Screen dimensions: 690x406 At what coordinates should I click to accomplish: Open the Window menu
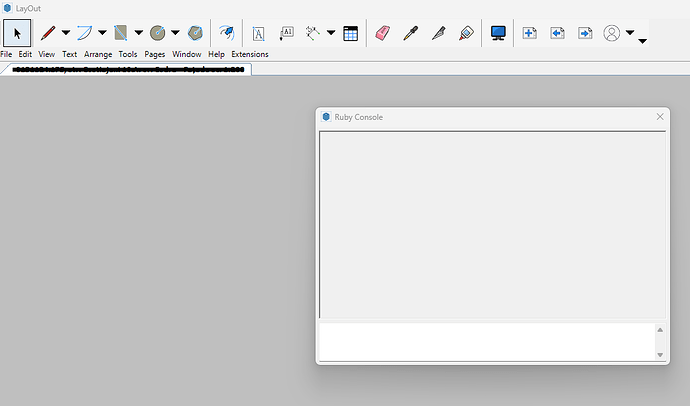click(x=187, y=54)
